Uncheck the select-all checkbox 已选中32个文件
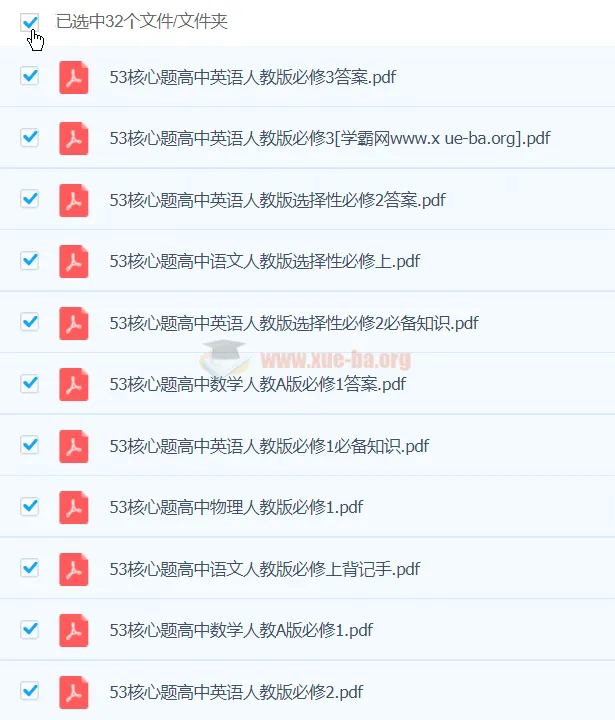This screenshot has width=615, height=720. [29, 22]
